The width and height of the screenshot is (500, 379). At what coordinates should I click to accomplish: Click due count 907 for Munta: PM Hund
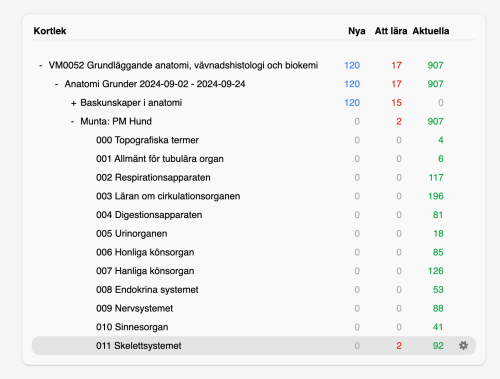coord(435,121)
